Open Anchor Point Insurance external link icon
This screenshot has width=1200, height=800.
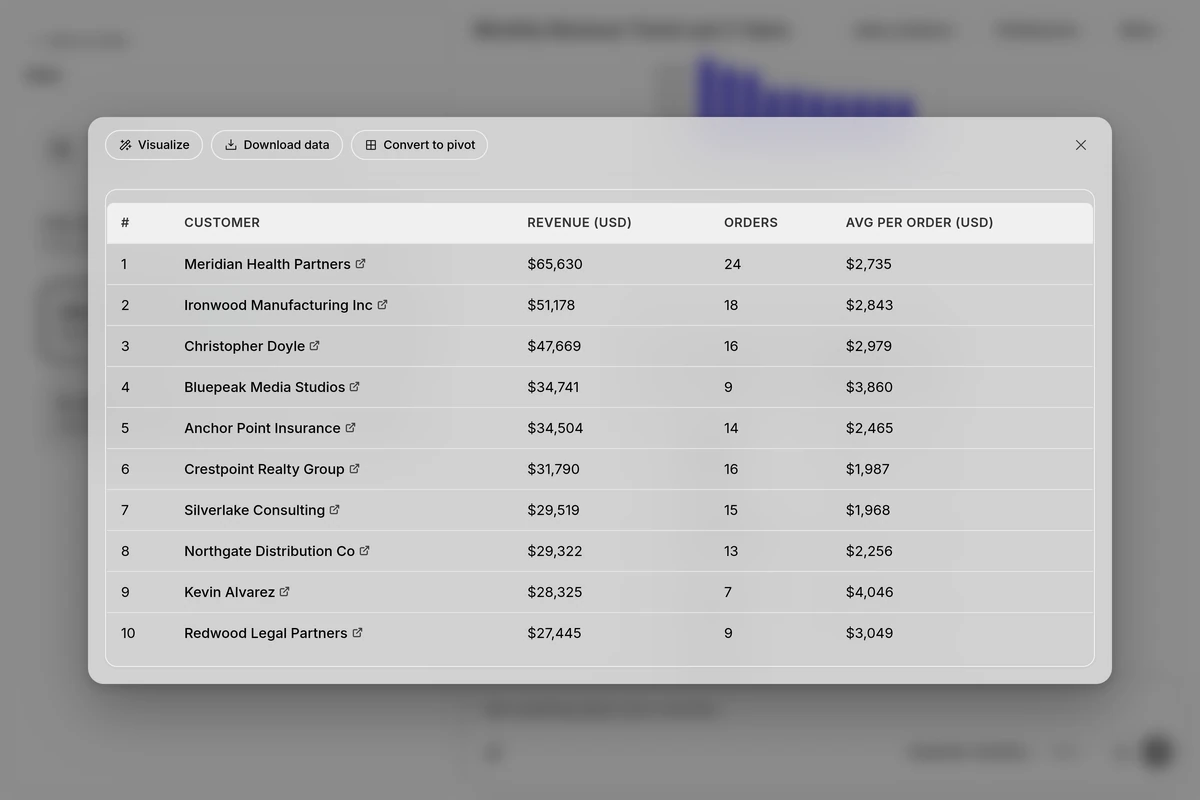point(350,428)
